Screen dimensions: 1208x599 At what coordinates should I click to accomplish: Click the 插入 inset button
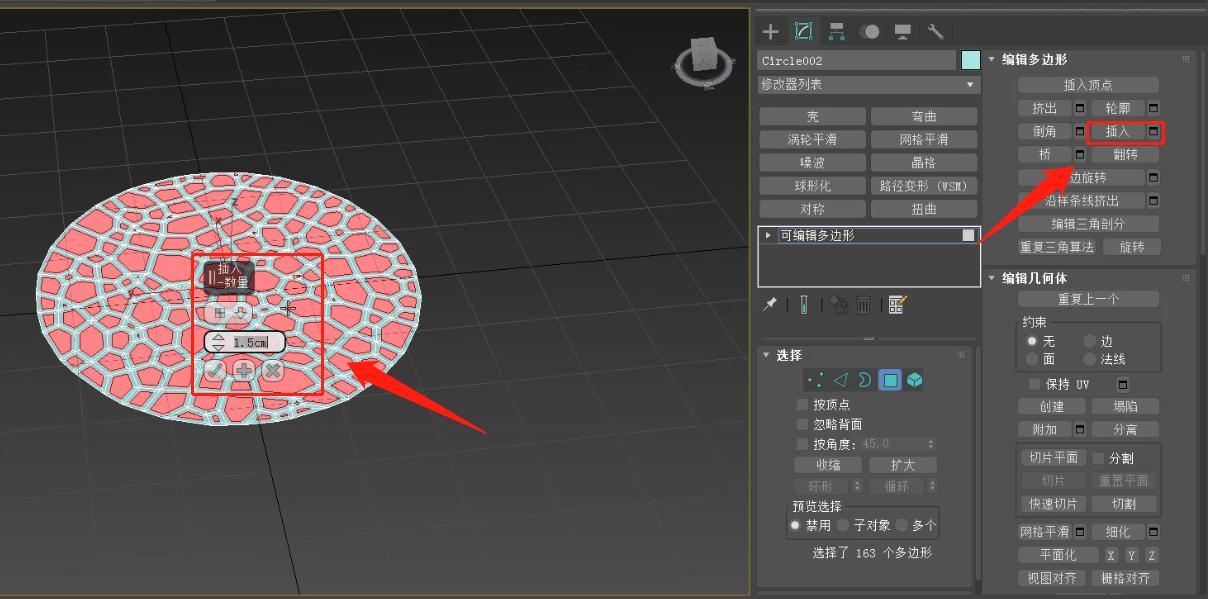point(1117,131)
